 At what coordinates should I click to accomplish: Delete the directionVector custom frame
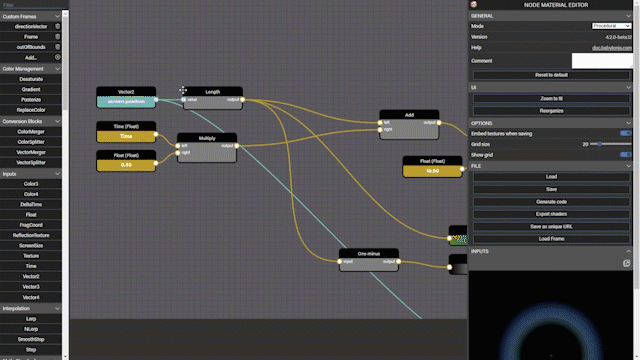pos(58,27)
